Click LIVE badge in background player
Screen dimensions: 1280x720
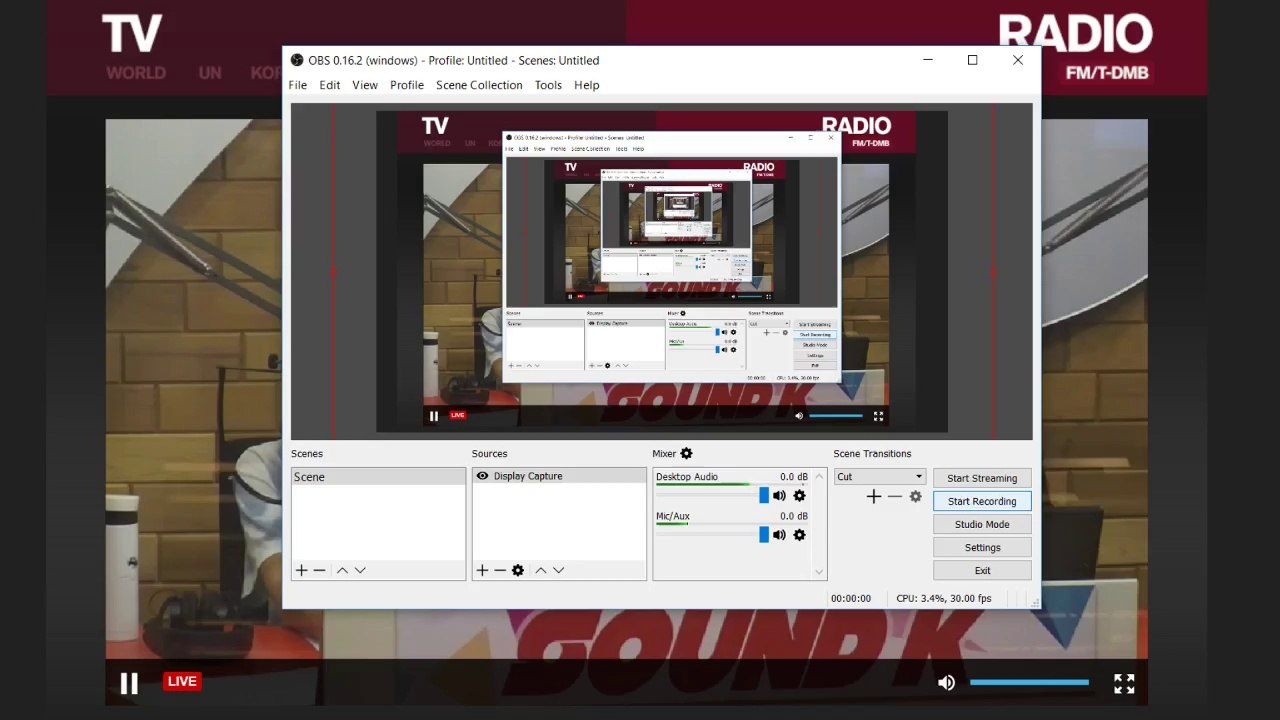click(x=182, y=681)
